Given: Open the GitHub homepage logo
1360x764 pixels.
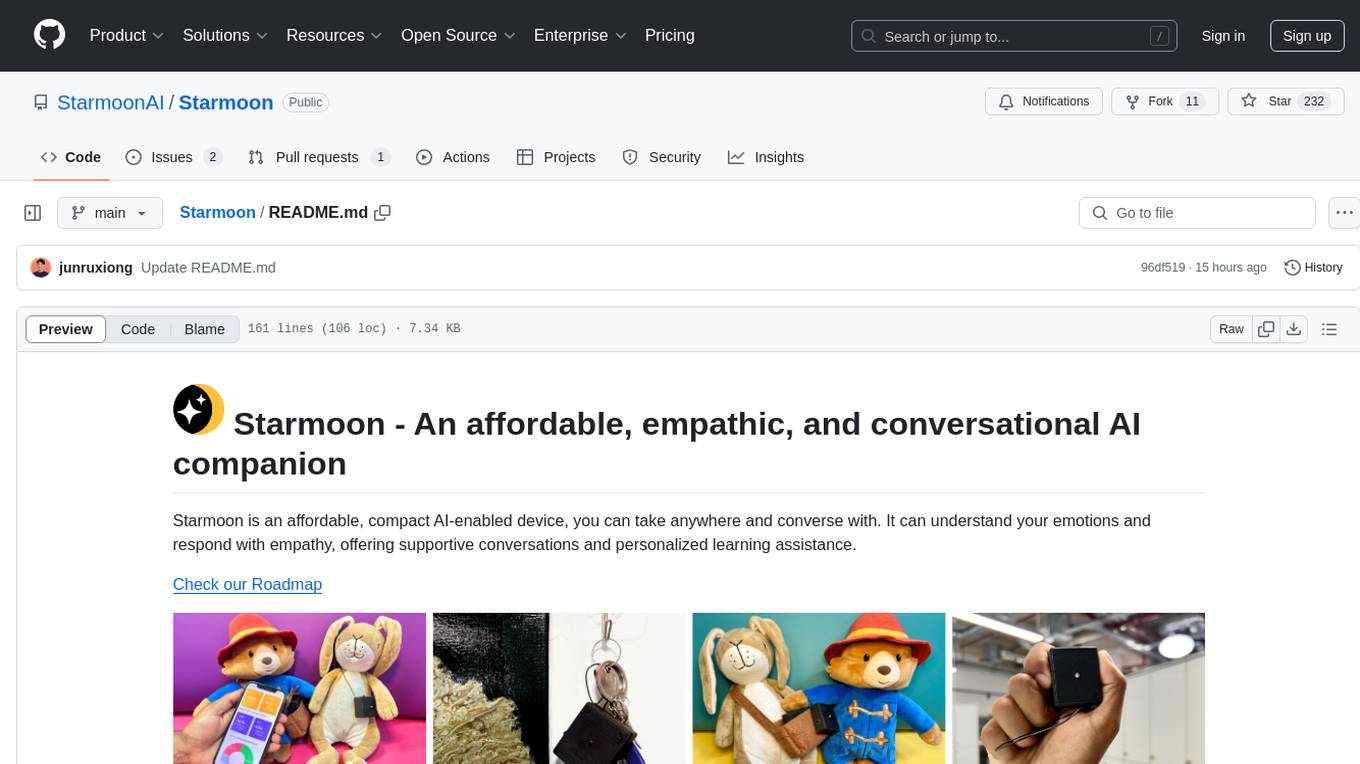Looking at the screenshot, I should pos(49,35).
